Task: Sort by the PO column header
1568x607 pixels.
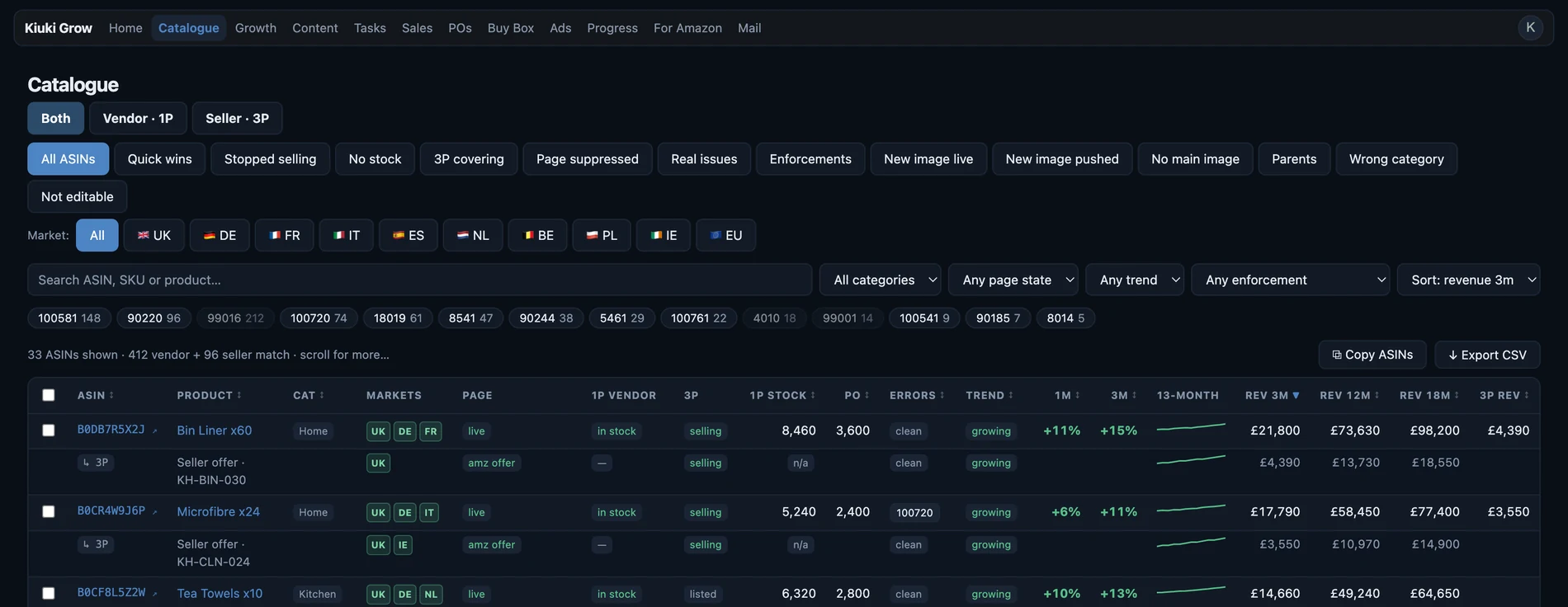Action: pyautogui.click(x=857, y=395)
